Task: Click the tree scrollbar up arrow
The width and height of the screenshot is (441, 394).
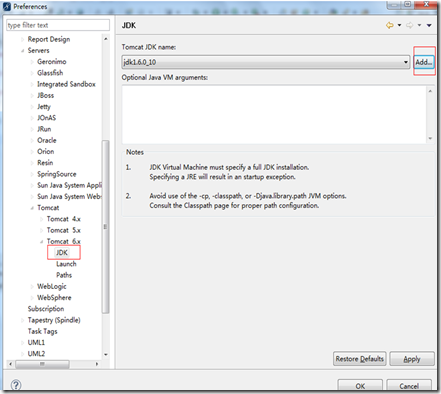Action: click(x=106, y=39)
